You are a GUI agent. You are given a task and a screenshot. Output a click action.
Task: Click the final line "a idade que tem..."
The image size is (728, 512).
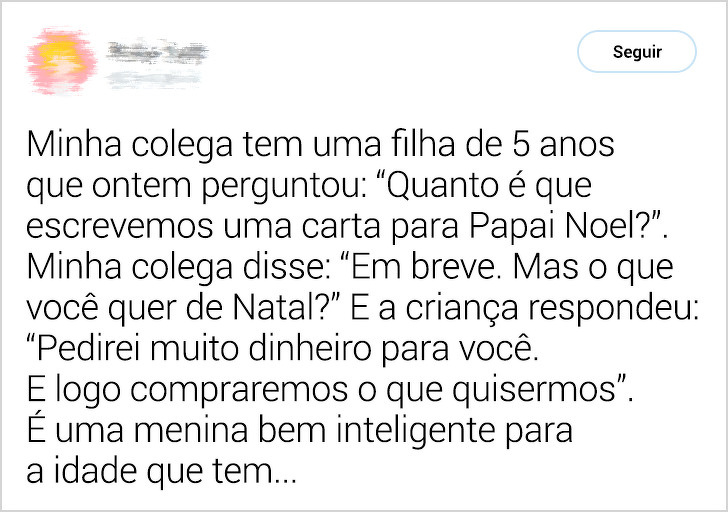coord(161,472)
